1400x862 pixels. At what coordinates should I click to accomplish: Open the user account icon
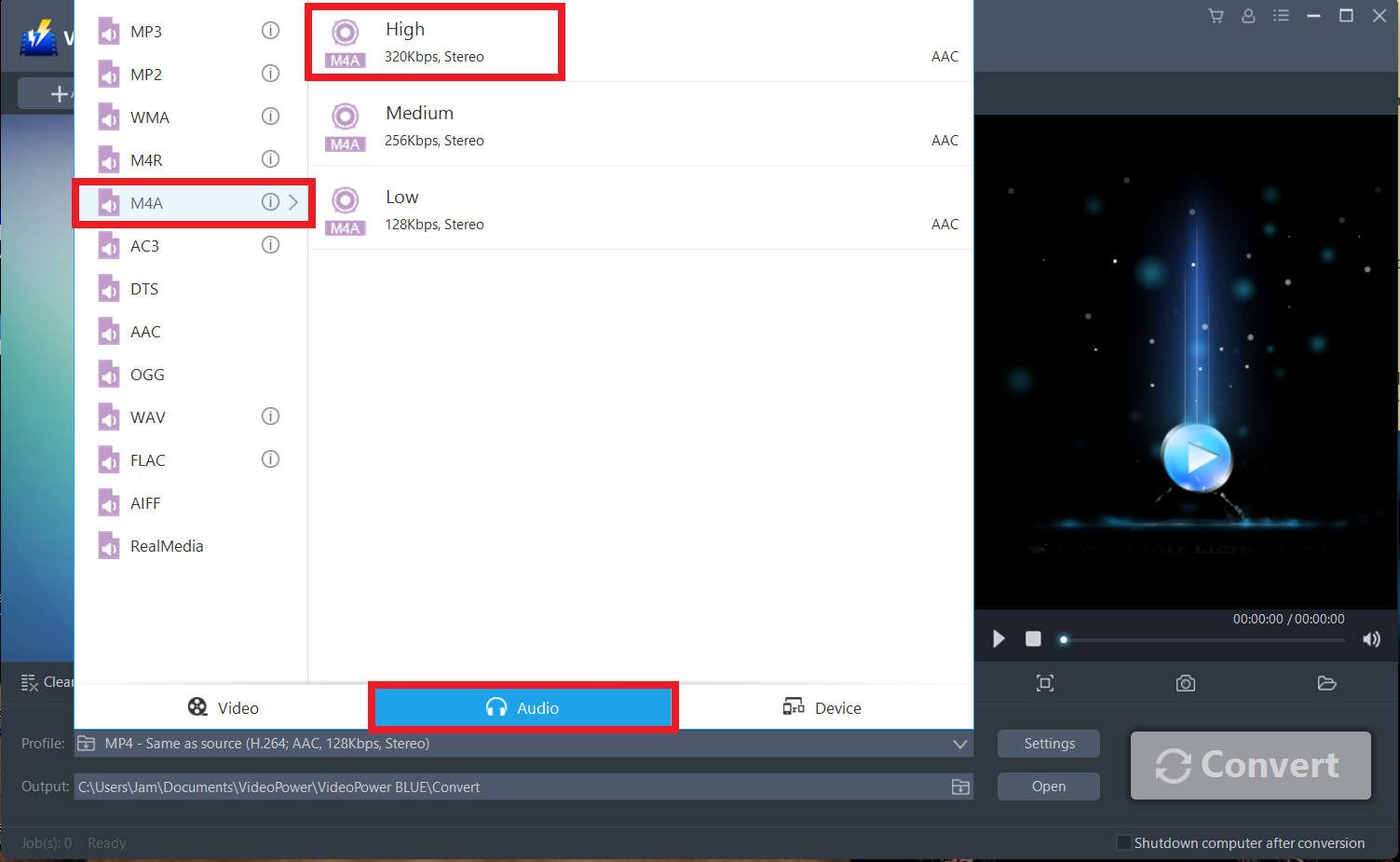pyautogui.click(x=1248, y=16)
